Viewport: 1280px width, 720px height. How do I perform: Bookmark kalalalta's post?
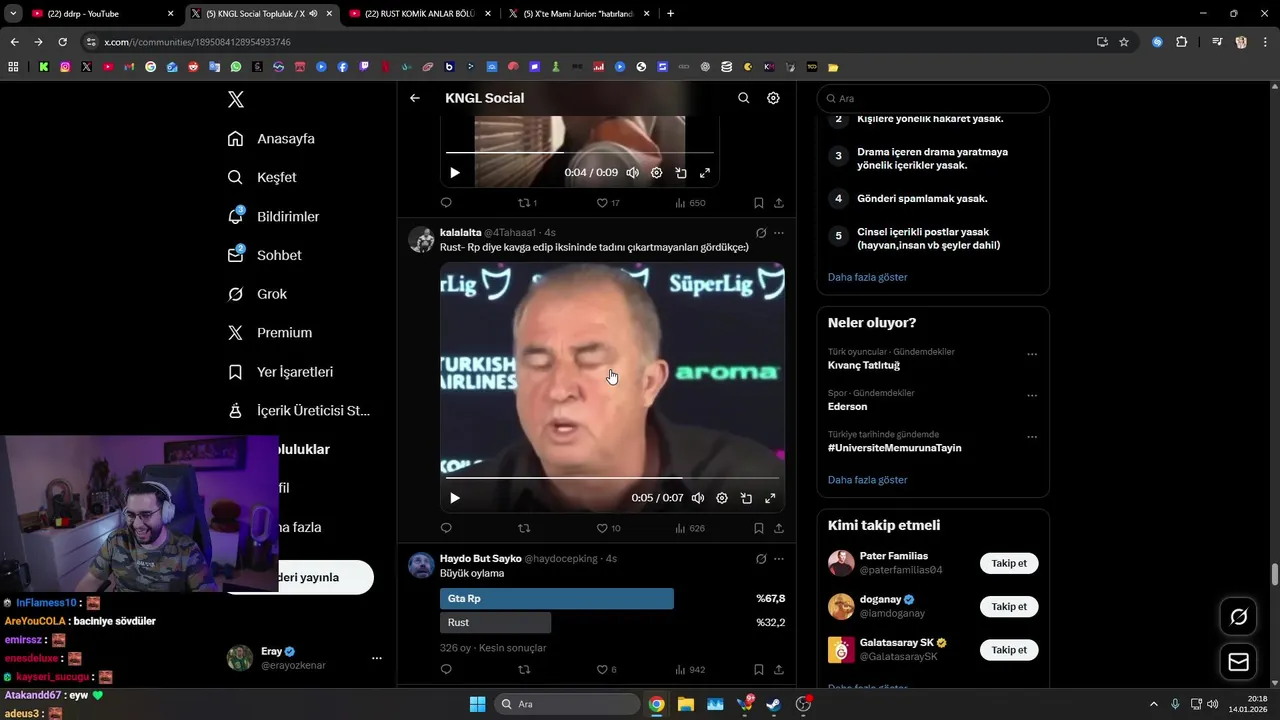(x=758, y=528)
